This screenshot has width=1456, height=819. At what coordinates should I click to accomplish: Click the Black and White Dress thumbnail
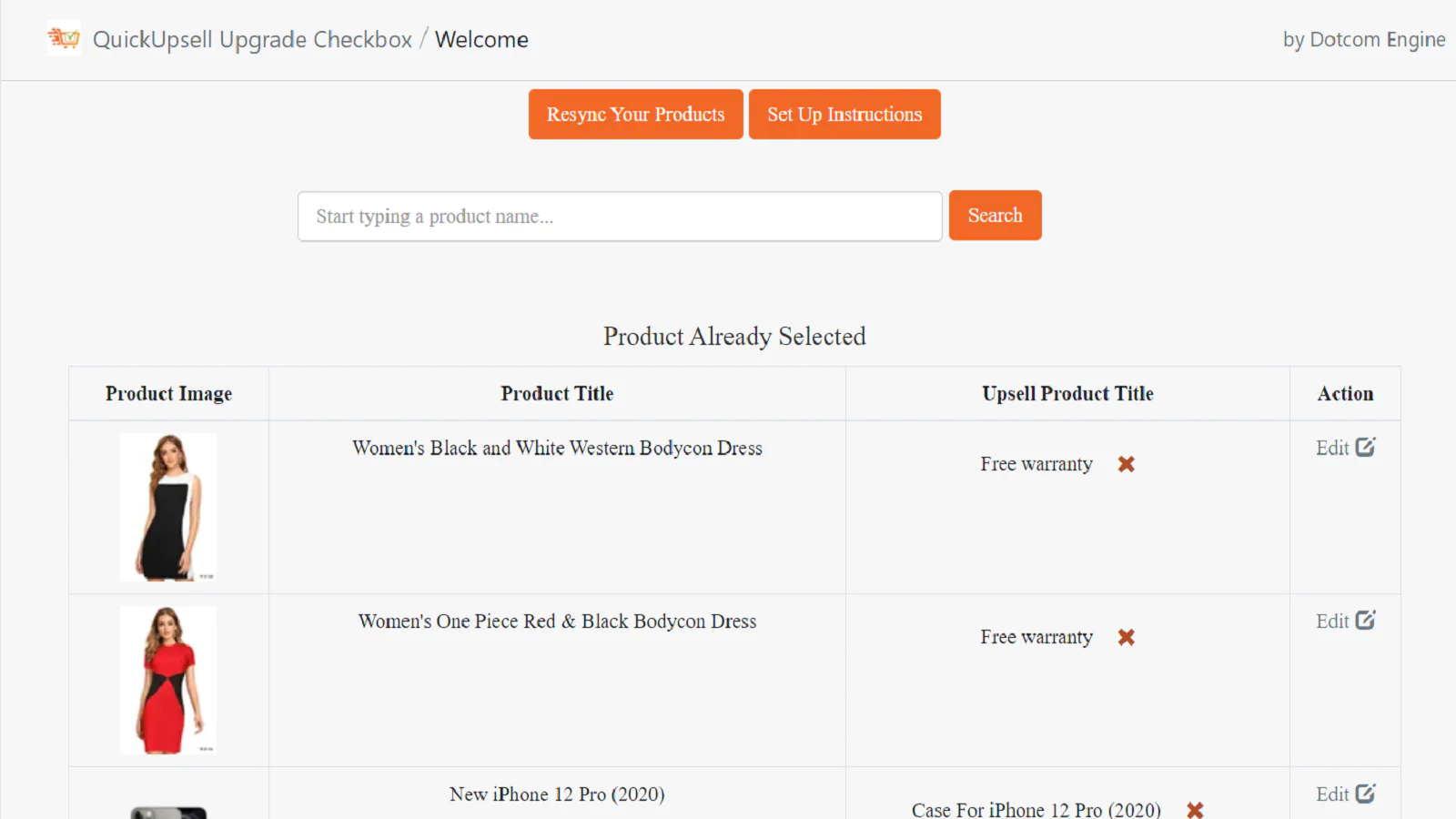point(168,507)
